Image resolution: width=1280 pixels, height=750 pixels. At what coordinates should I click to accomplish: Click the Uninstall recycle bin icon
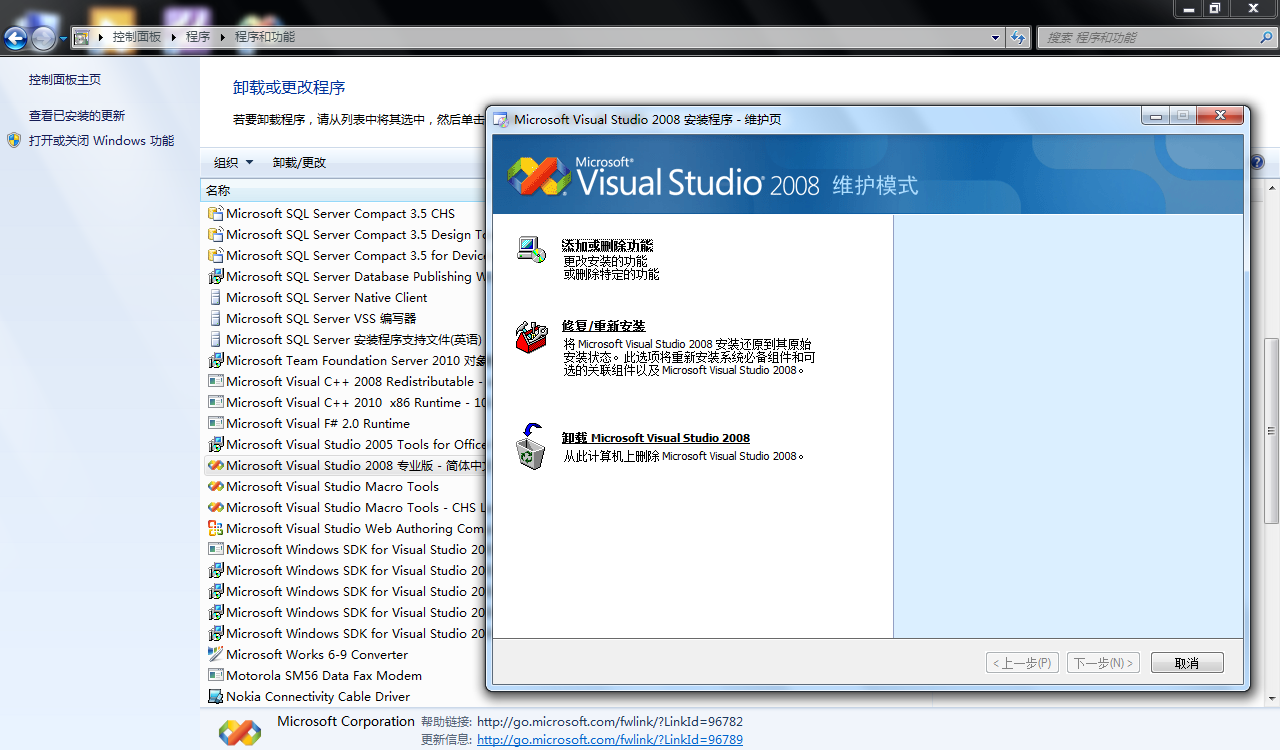point(531,447)
